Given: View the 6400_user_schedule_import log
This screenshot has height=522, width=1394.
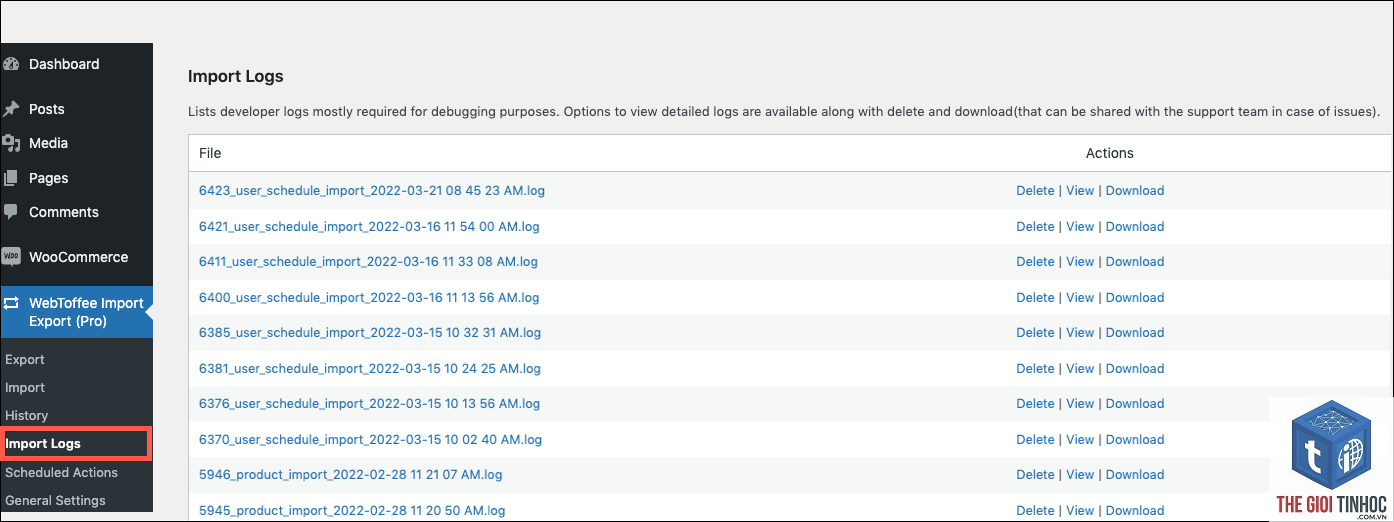Looking at the screenshot, I should point(1080,297).
